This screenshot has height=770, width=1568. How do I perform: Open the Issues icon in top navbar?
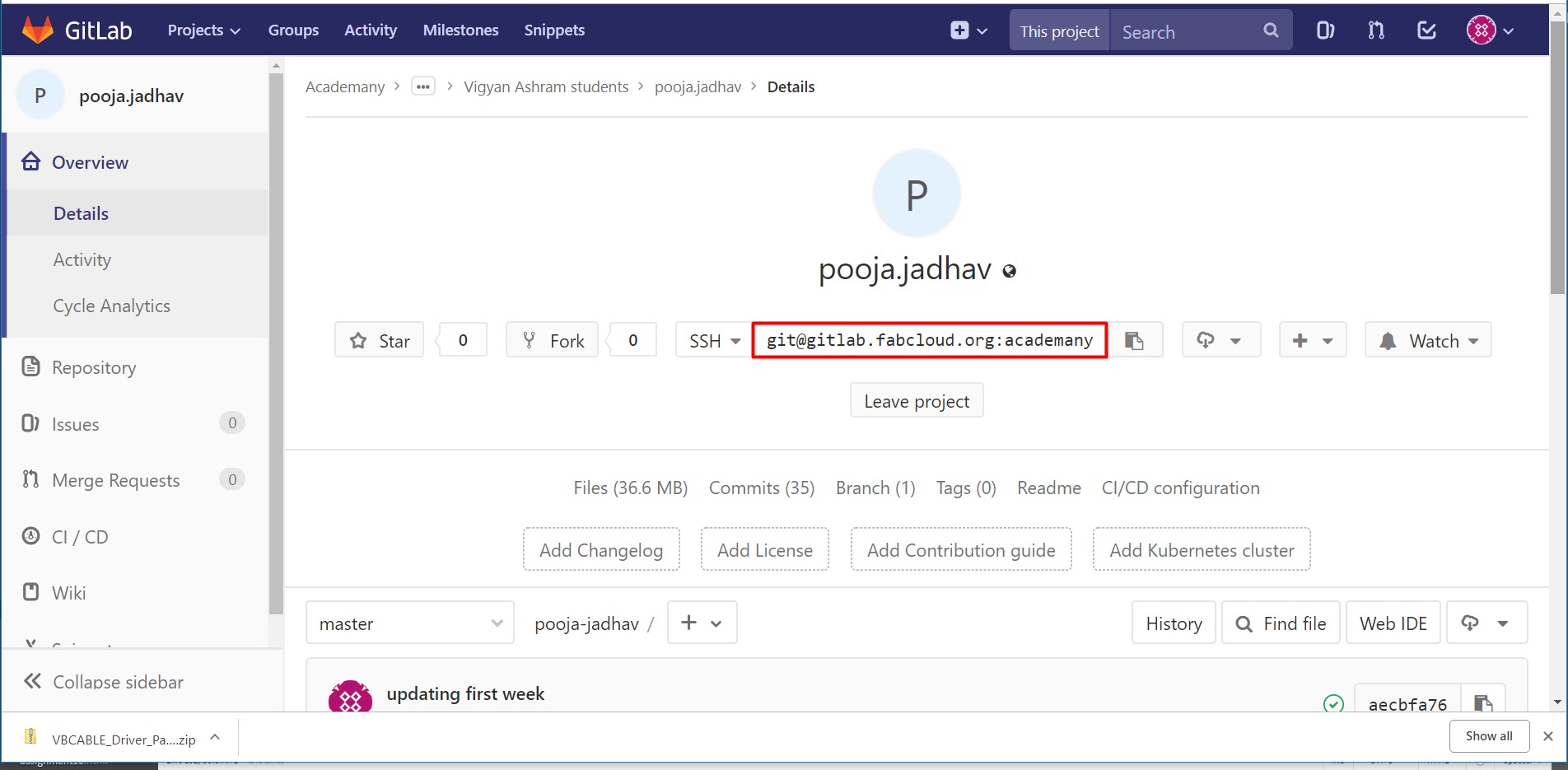(1325, 30)
